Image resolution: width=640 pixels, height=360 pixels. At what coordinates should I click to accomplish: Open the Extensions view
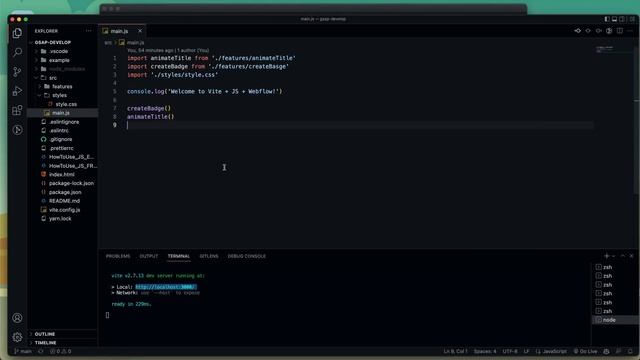(17, 110)
